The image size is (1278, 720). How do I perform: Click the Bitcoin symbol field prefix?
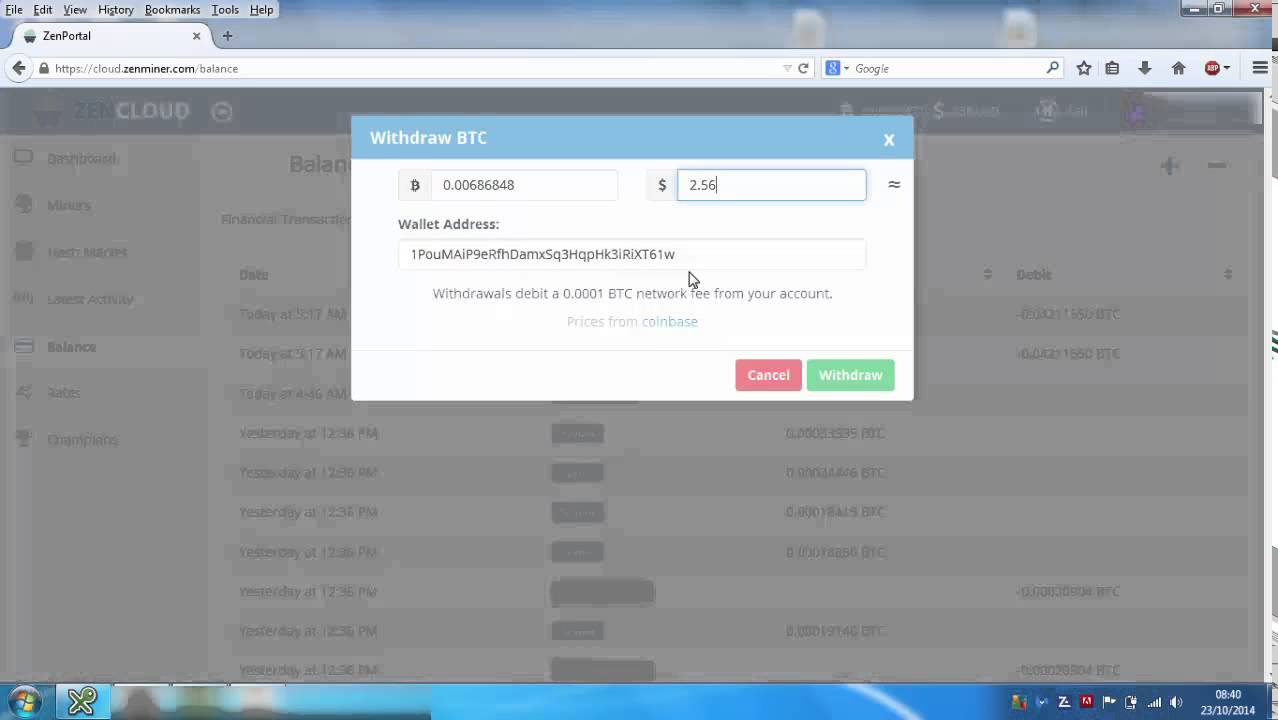415,185
